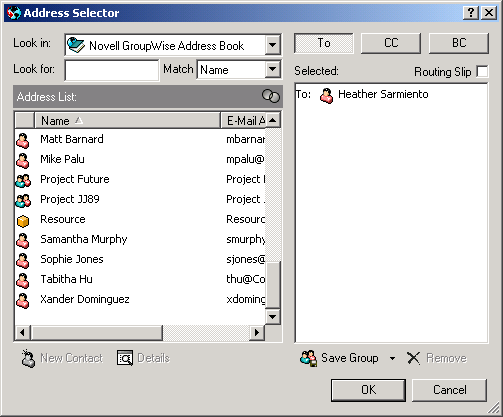Click the Matt Barnard contact icon
Viewport: 503px width, 417px height.
23,140
